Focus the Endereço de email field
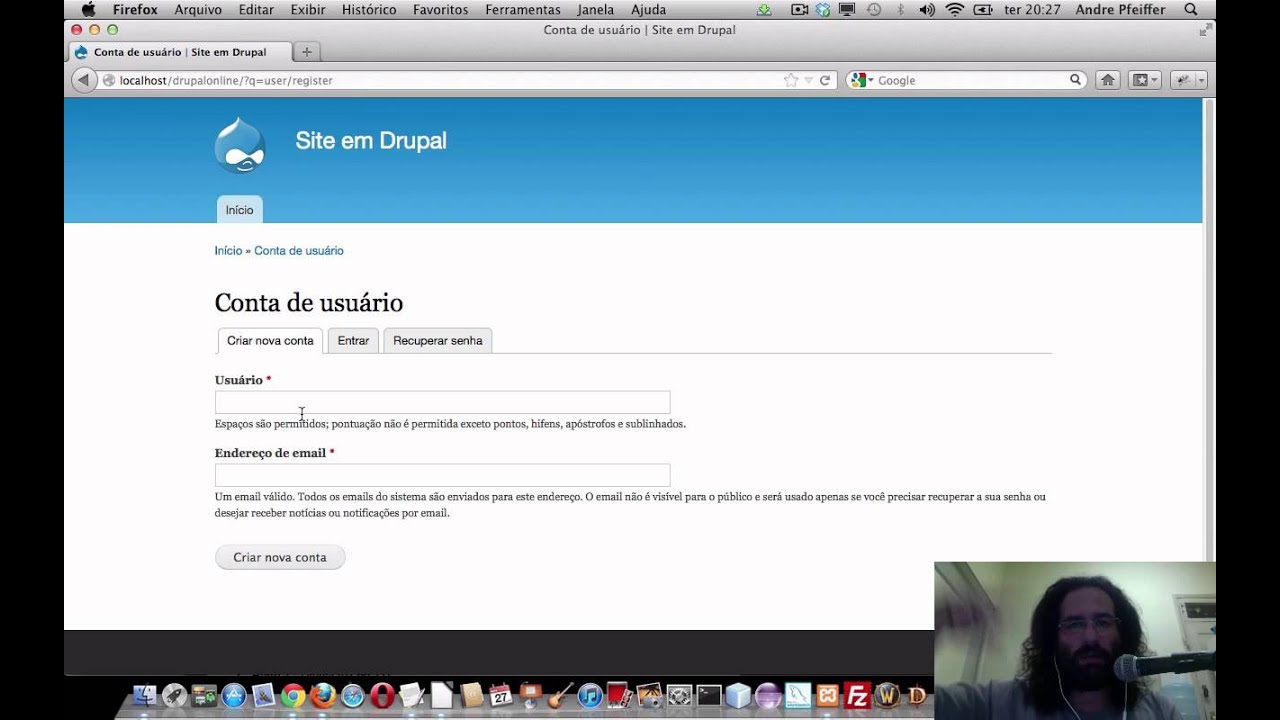 coord(442,475)
